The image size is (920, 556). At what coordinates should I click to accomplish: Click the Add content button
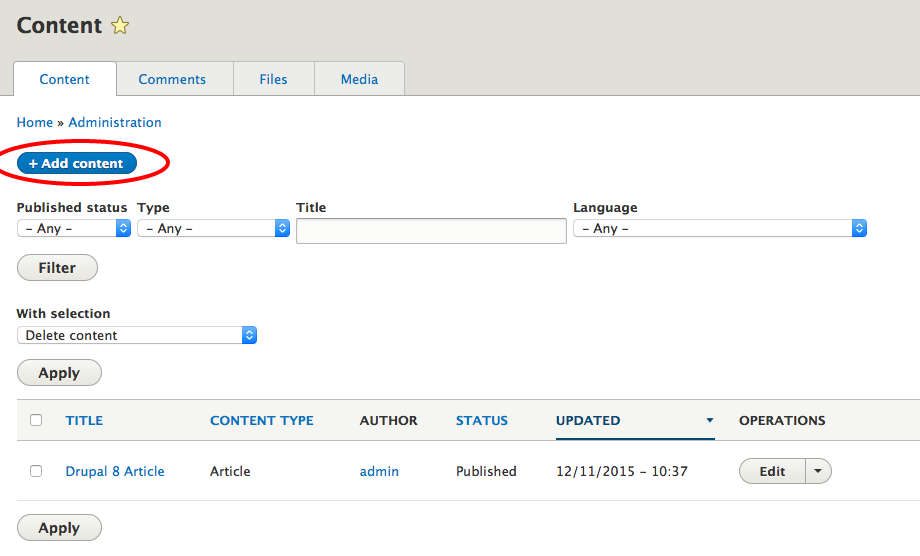77,163
